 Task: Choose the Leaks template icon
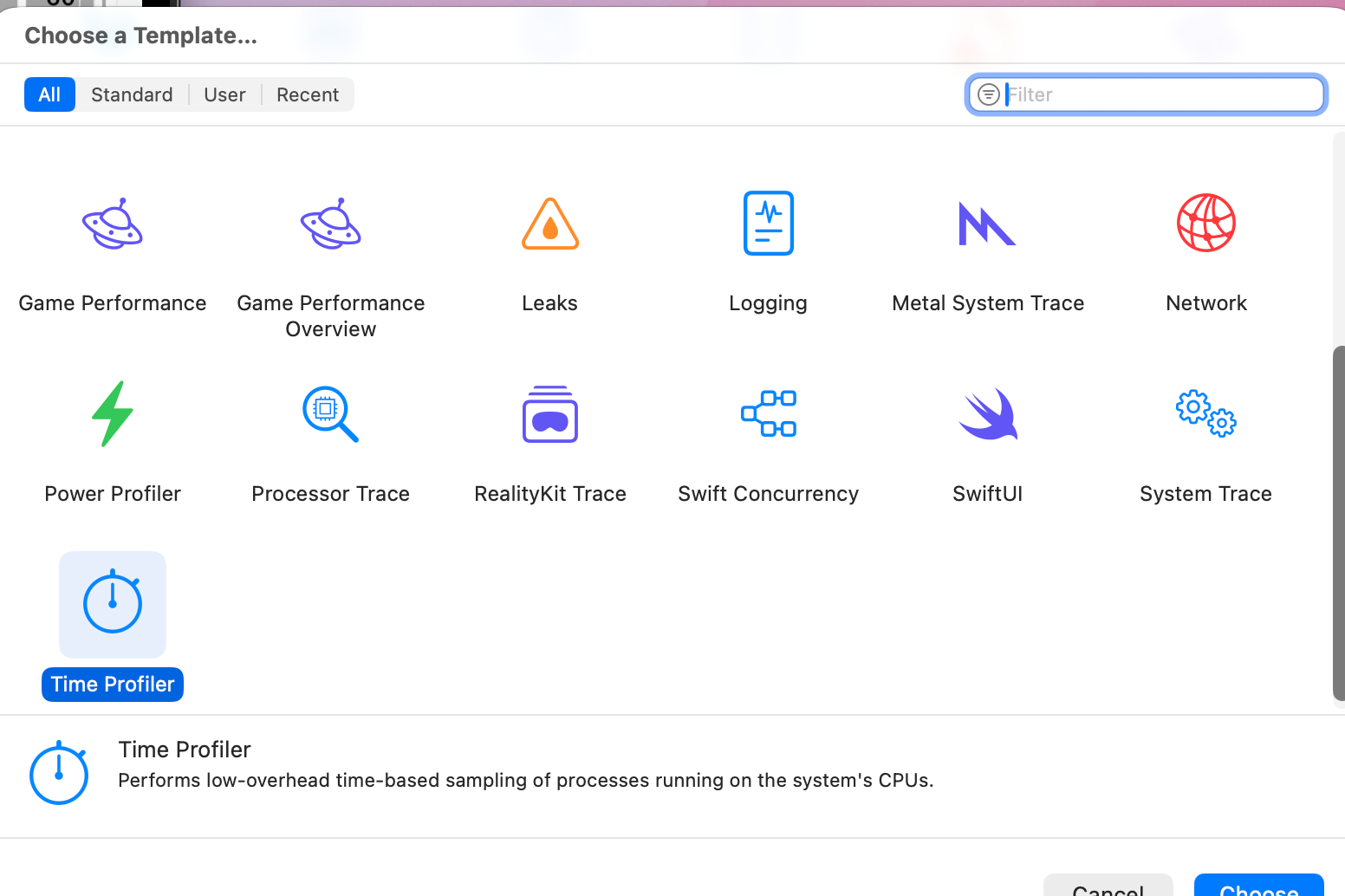pyautogui.click(x=550, y=224)
